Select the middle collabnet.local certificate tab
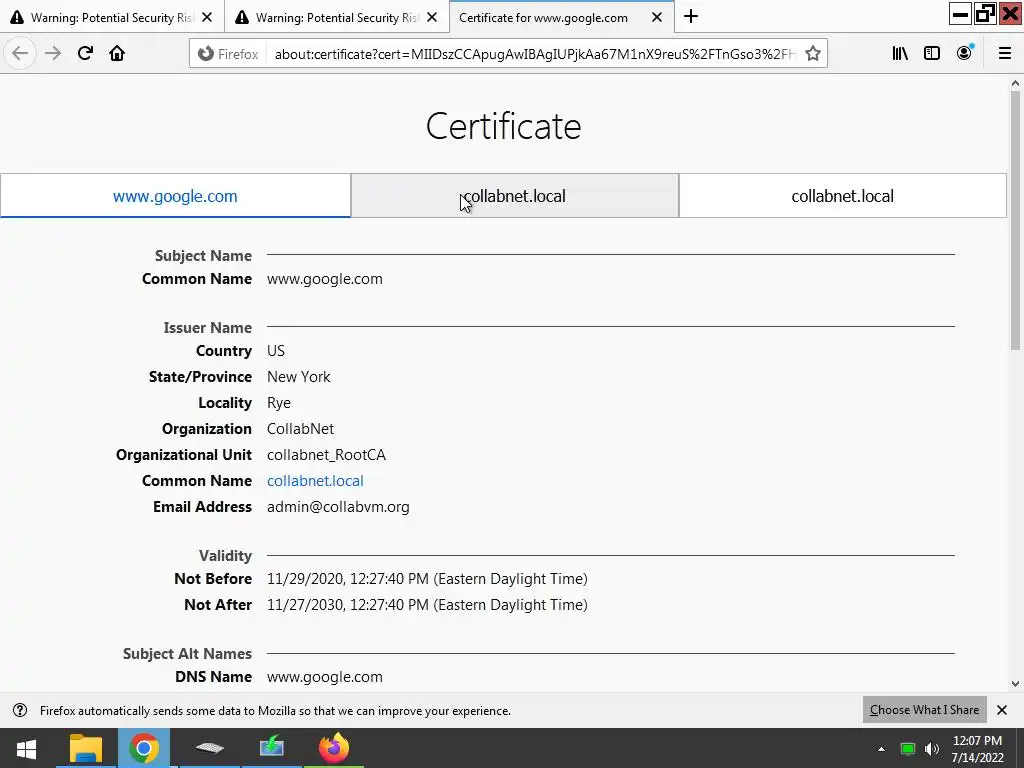The image size is (1024, 768). pyautogui.click(x=515, y=196)
